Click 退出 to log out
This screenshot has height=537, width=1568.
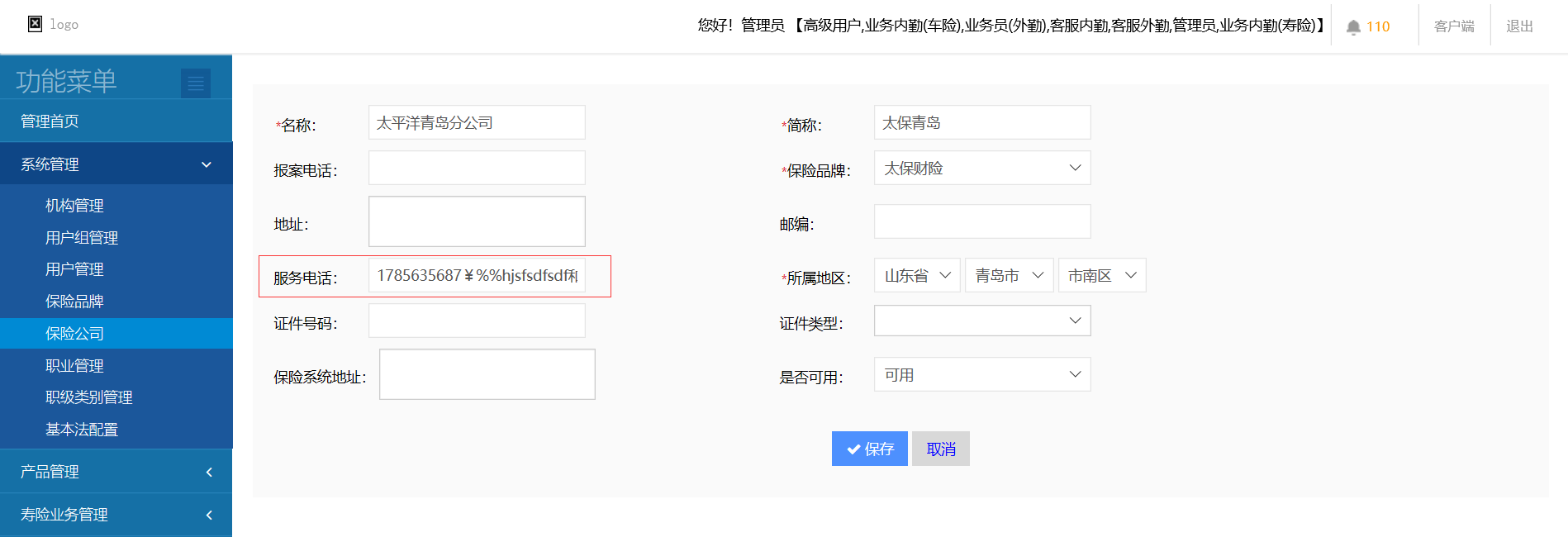point(1519,26)
